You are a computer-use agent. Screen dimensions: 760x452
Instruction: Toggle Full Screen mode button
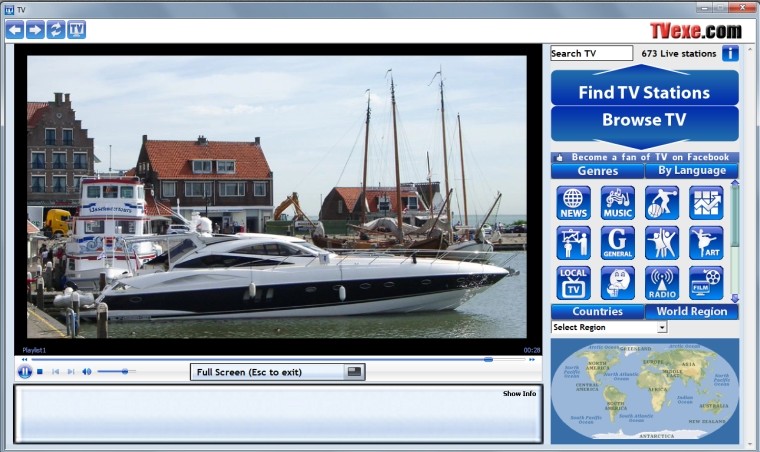[x=277, y=372]
